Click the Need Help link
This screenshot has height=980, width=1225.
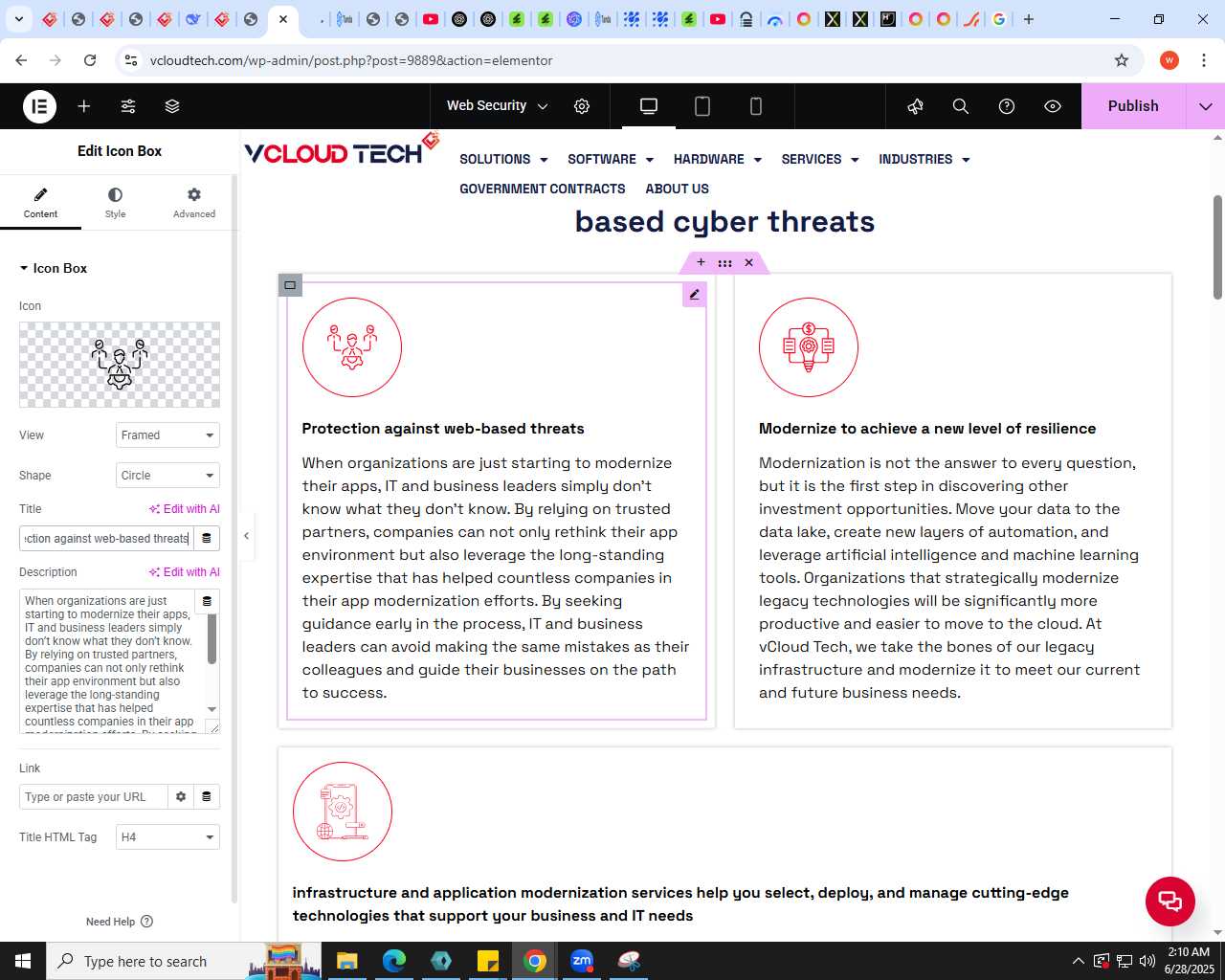coord(120,922)
